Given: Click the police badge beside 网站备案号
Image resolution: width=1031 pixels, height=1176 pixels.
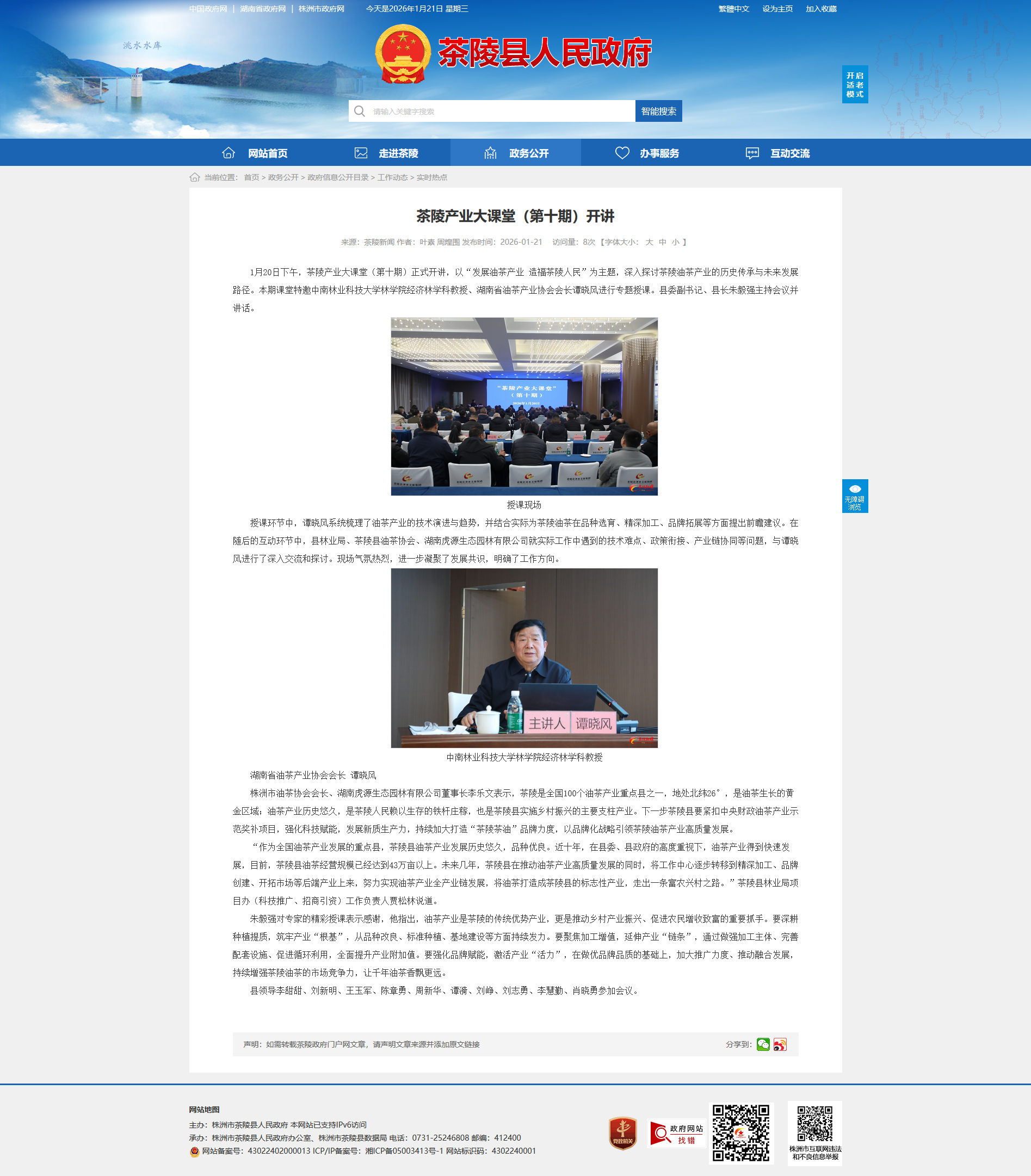Looking at the screenshot, I should click(194, 1152).
